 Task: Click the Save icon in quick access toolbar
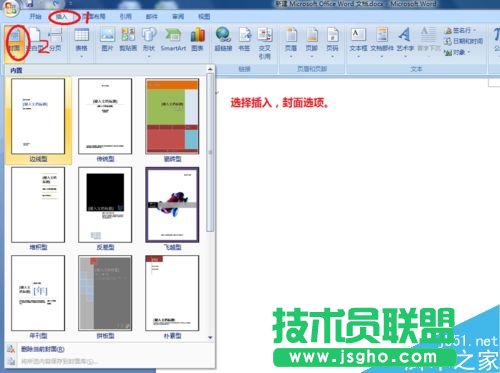click(x=29, y=3)
